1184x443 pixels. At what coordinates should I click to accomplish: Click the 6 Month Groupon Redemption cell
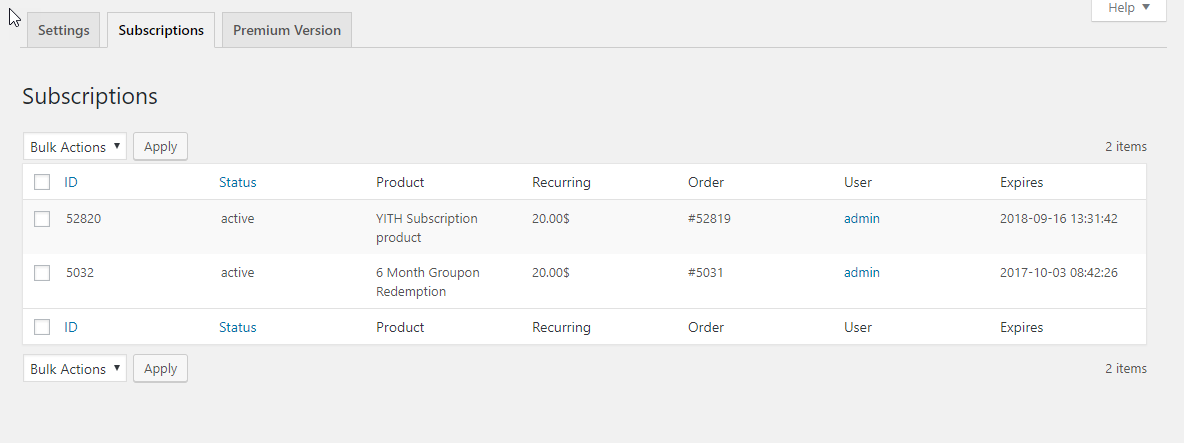(427, 281)
